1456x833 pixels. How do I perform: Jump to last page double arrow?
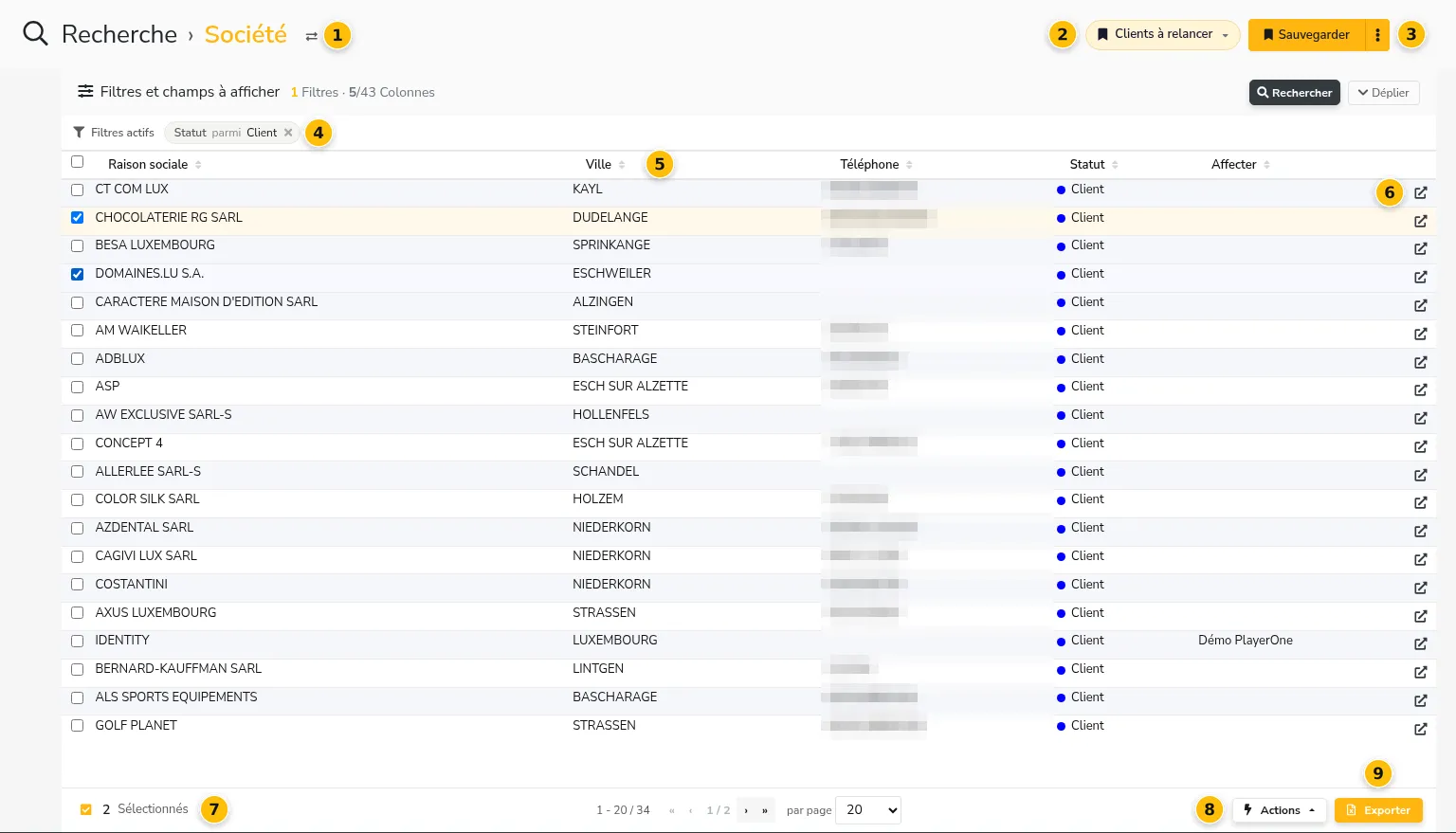[x=765, y=810]
